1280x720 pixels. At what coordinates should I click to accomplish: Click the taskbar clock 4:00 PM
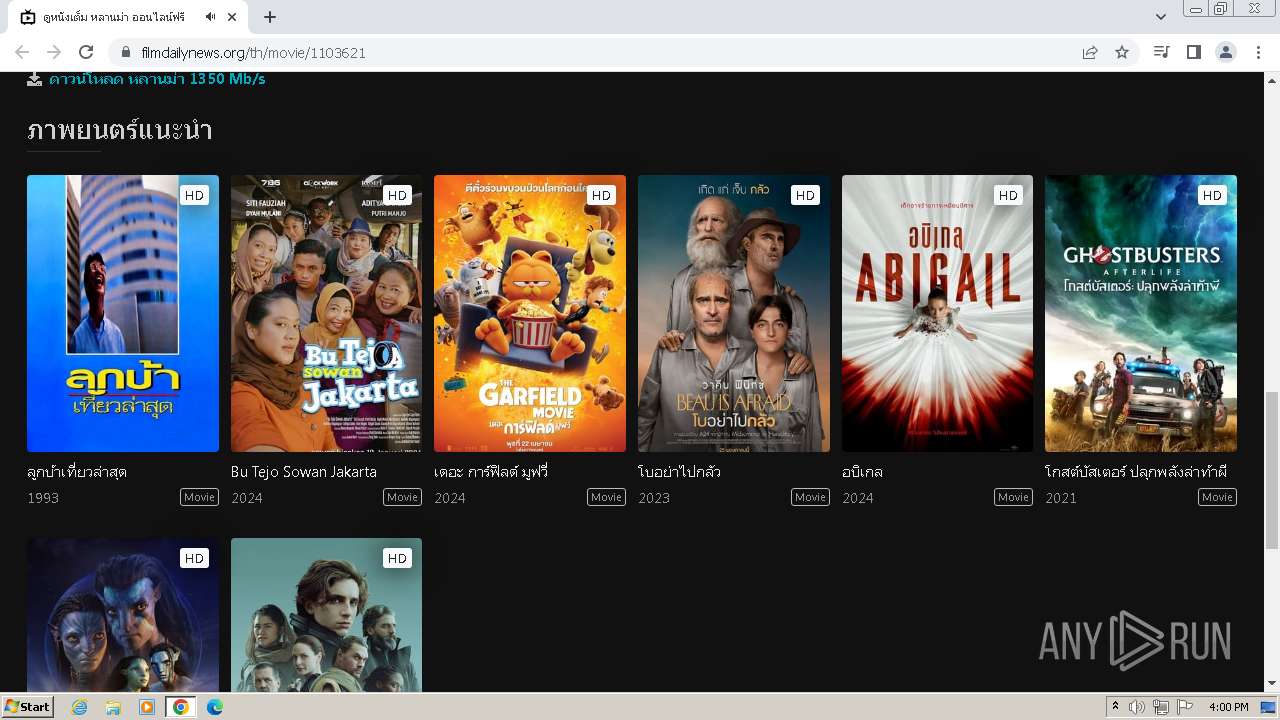1228,707
